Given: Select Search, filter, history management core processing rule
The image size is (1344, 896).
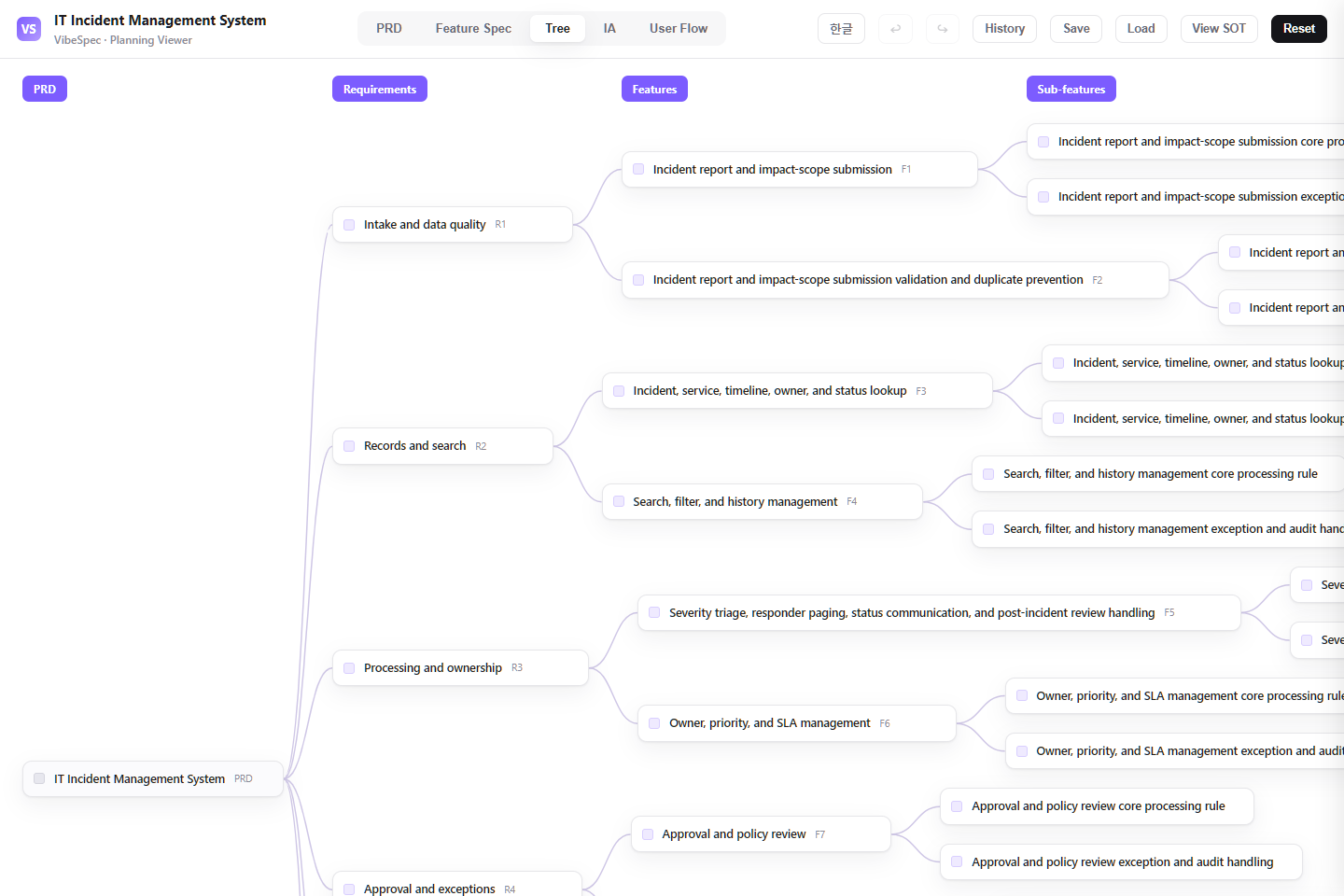Looking at the screenshot, I should (1158, 474).
